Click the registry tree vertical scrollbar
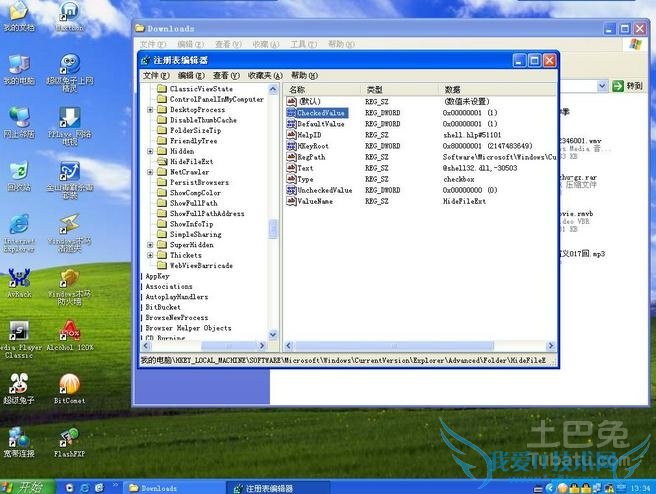 pos(273,200)
